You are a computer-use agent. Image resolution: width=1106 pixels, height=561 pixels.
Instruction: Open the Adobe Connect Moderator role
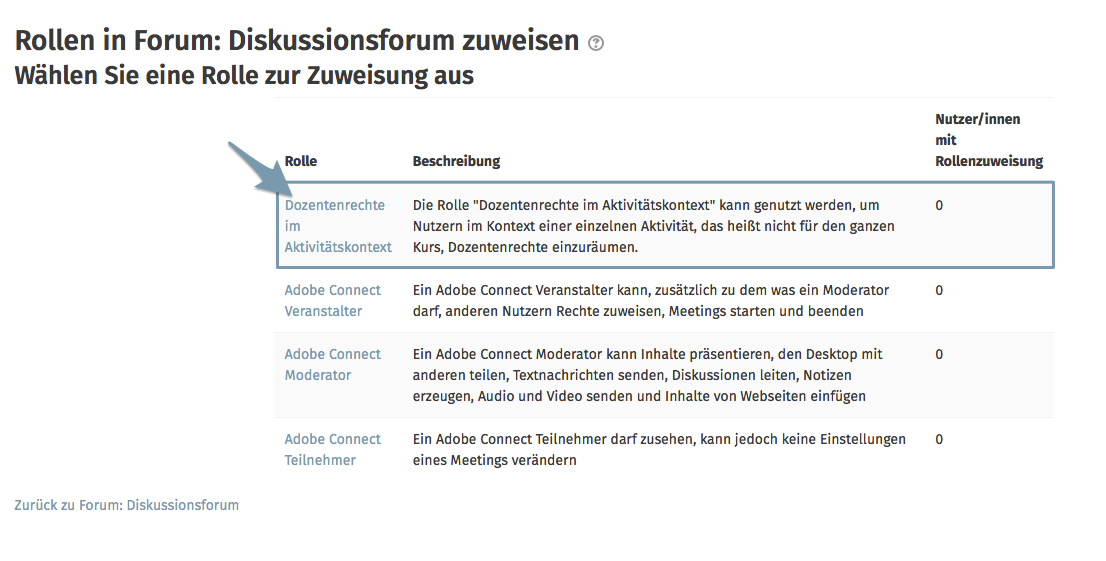click(x=332, y=365)
